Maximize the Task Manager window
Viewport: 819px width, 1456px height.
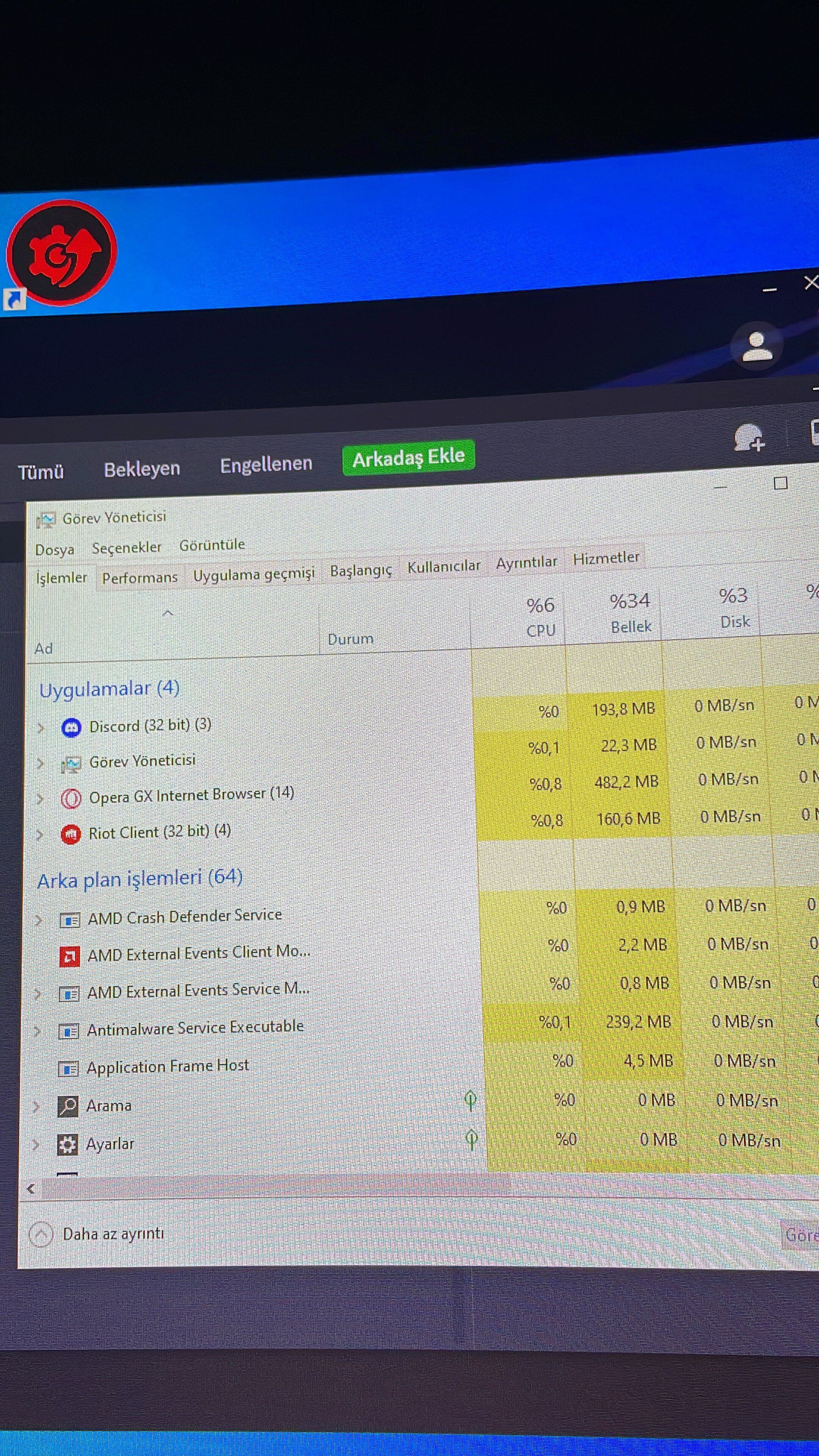pyautogui.click(x=781, y=483)
